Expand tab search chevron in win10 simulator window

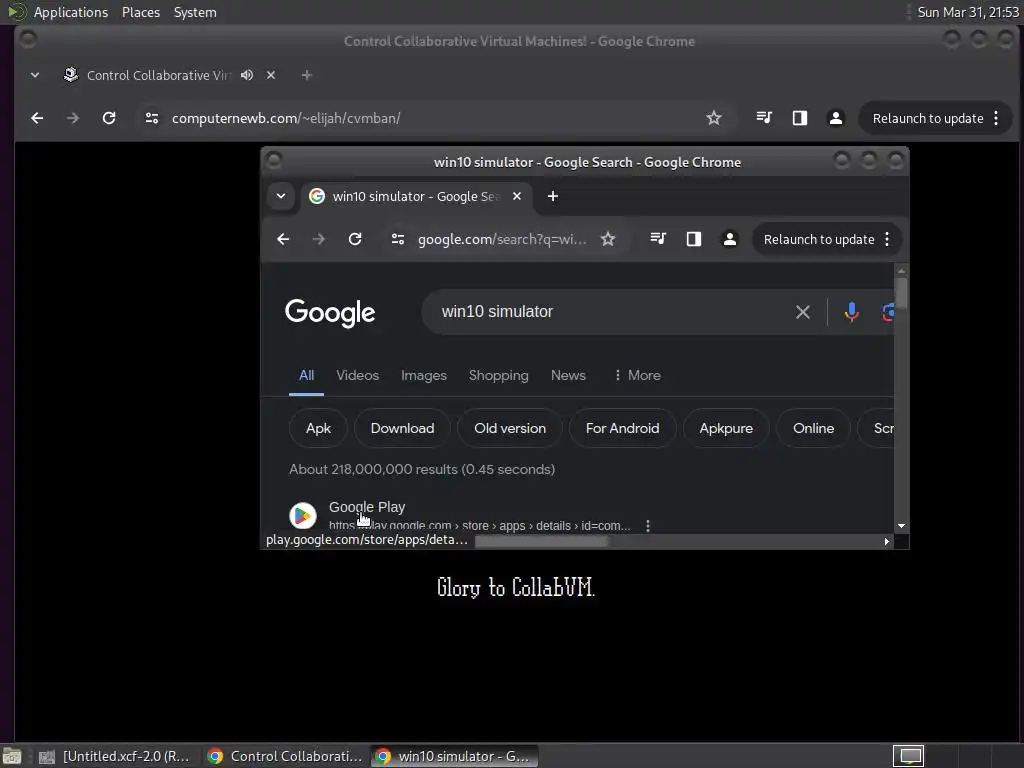point(281,196)
